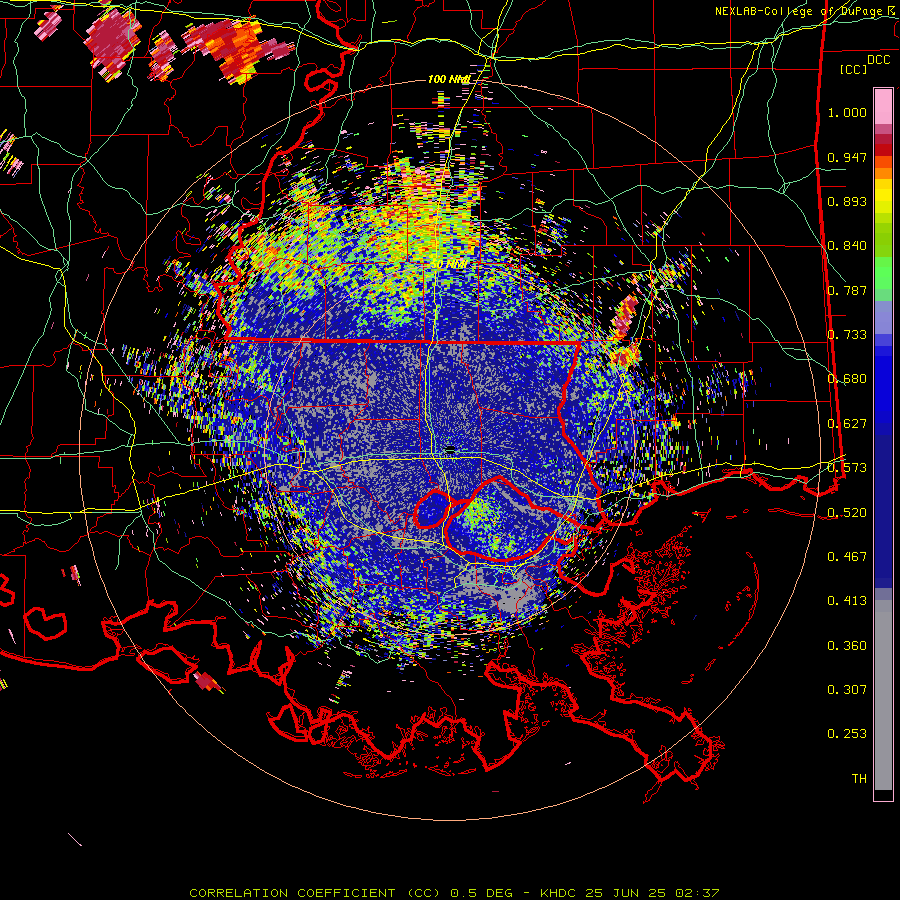
Task: Click the 0.253 legend value
Action: 847,734
